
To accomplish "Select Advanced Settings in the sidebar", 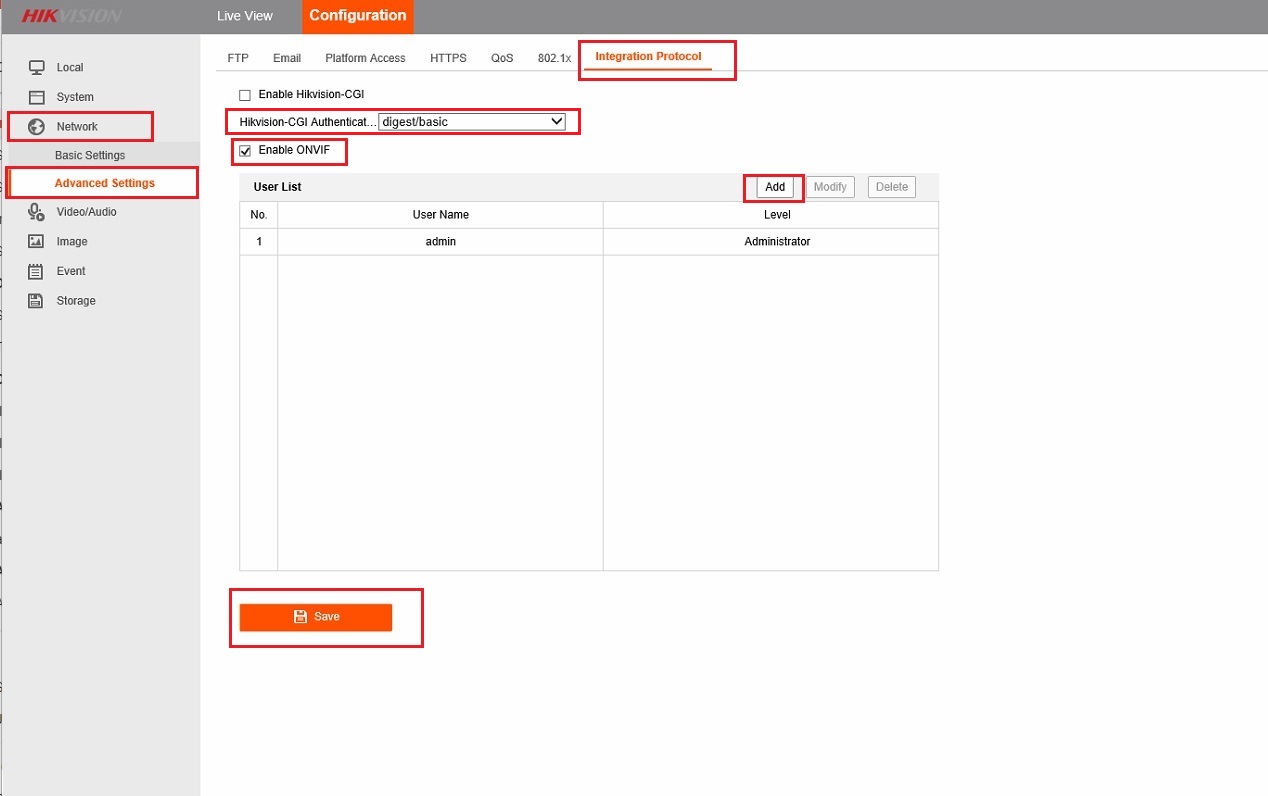I will click(105, 183).
